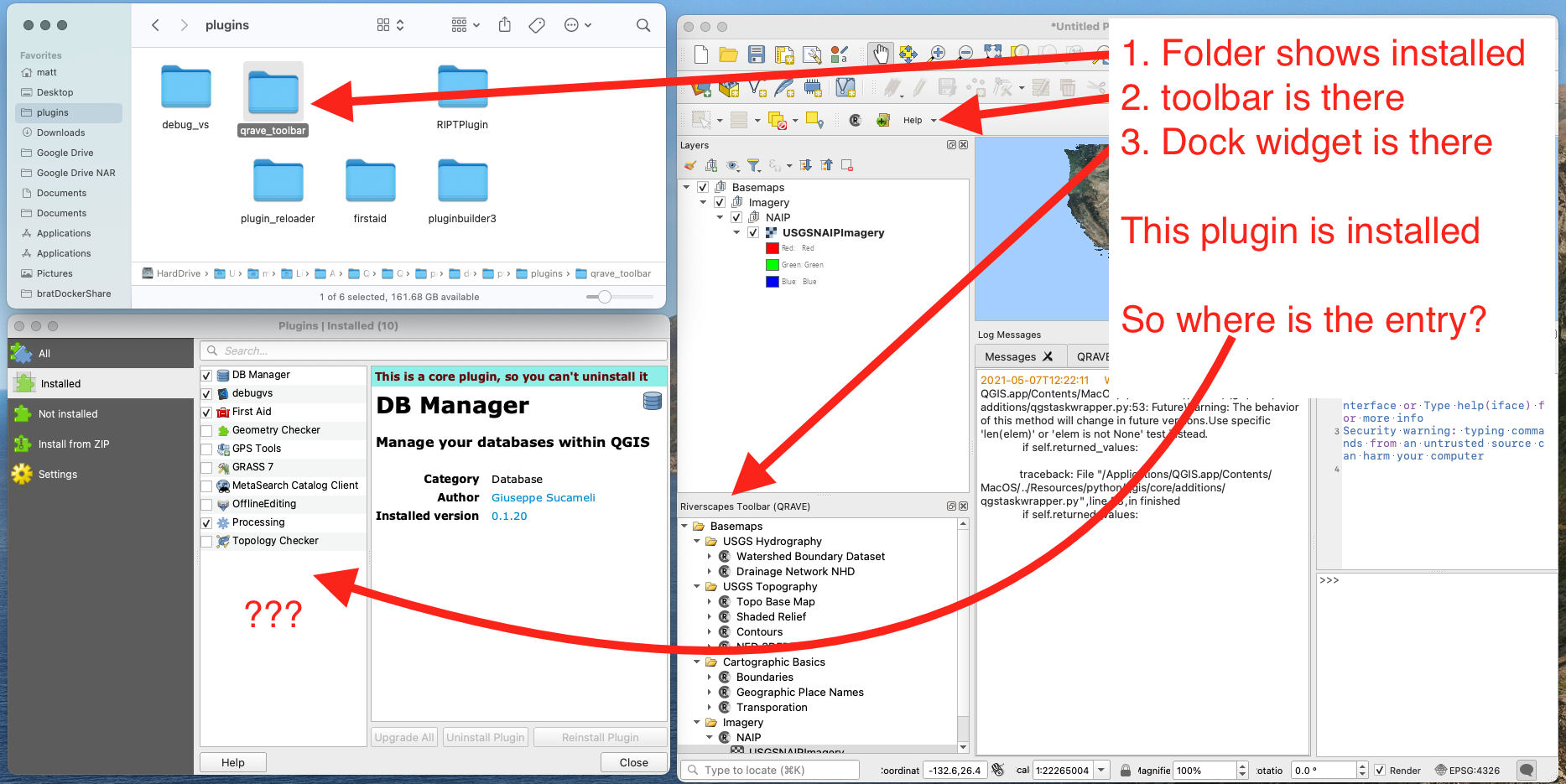
Task: Collapse the Basemaps group in Layers panel
Action: 686,187
